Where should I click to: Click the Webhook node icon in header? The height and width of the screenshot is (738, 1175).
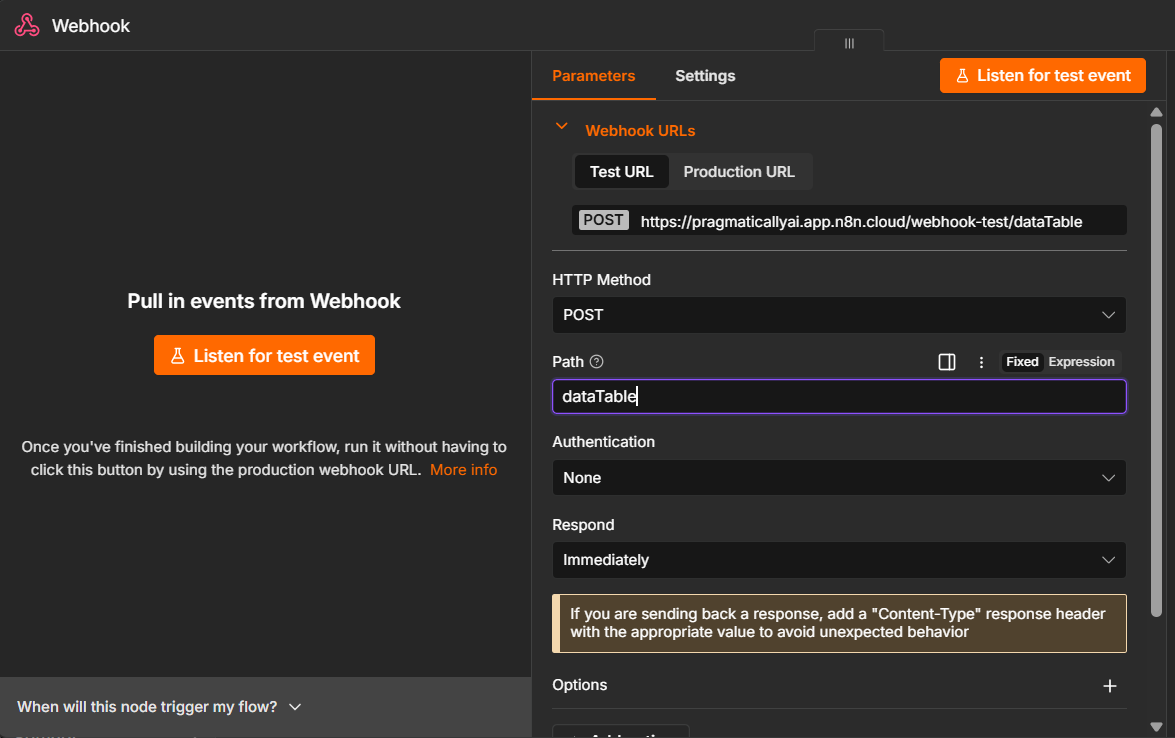[27, 25]
